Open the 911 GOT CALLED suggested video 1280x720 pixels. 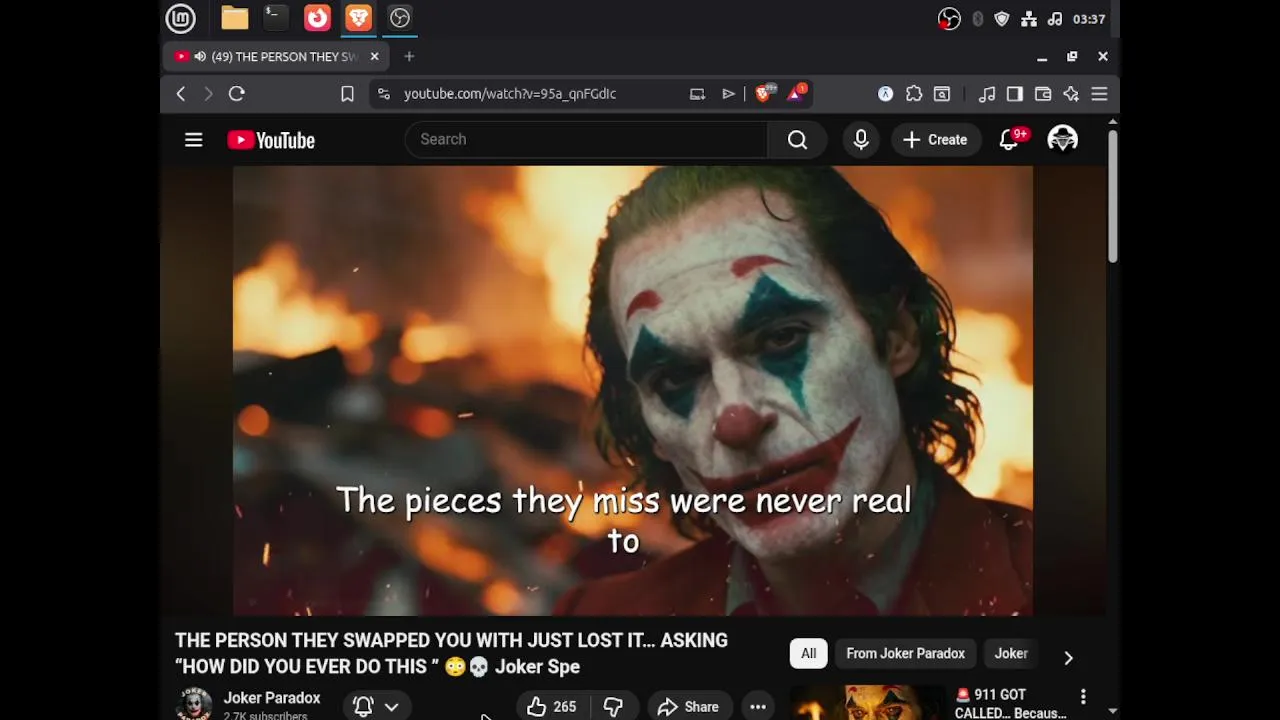[1010, 704]
